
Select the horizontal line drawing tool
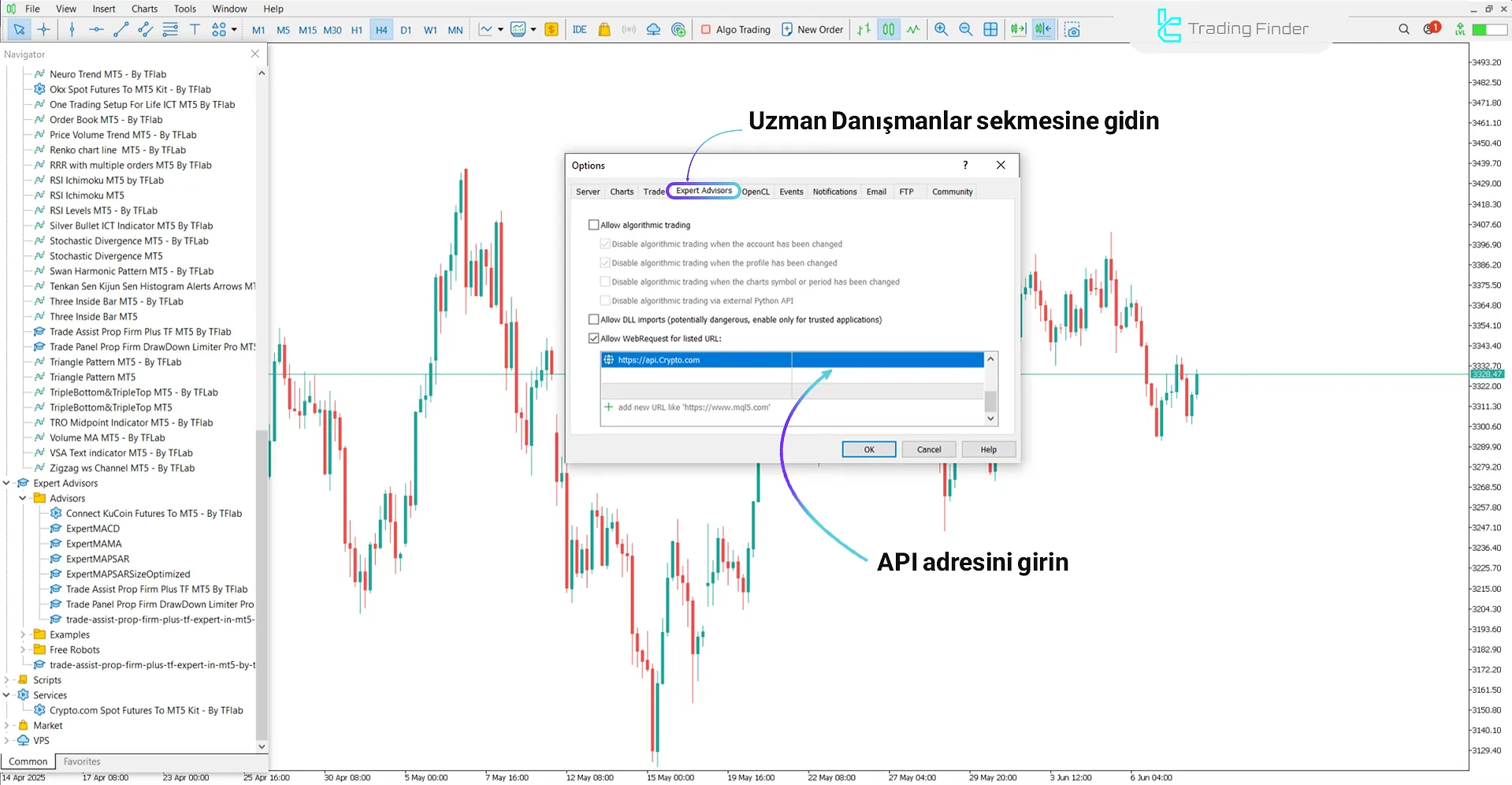pos(96,29)
